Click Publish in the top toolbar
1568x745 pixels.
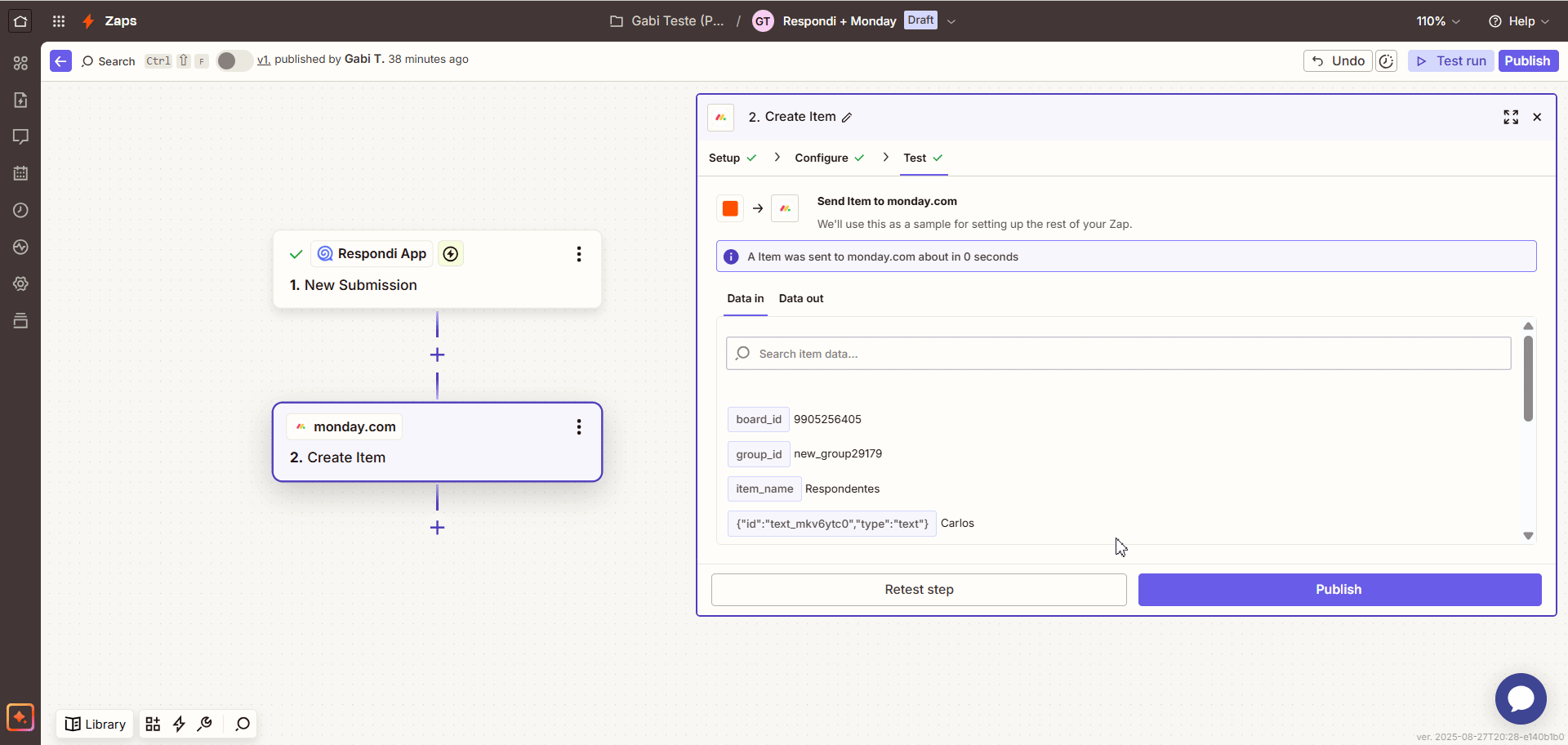[x=1528, y=61]
